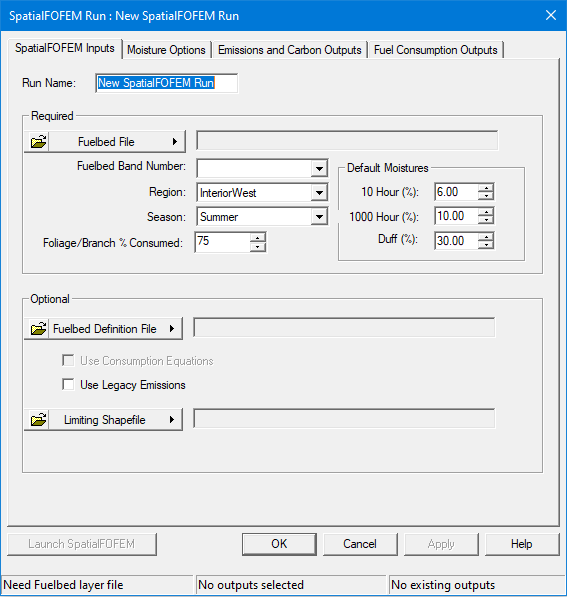Click the Fuelbed File folder icon
This screenshot has height=597, width=567.
point(38,142)
